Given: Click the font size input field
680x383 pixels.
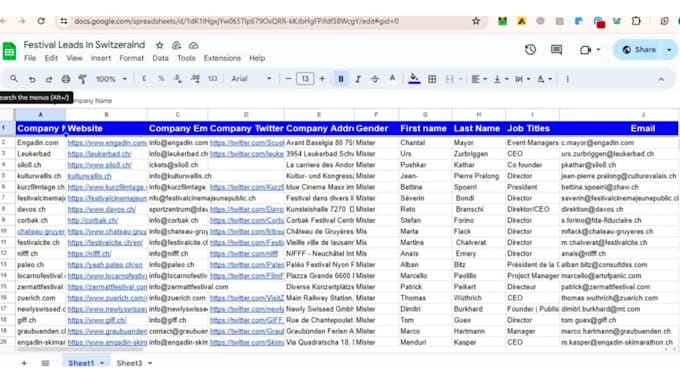Looking at the screenshot, I should (x=305, y=79).
